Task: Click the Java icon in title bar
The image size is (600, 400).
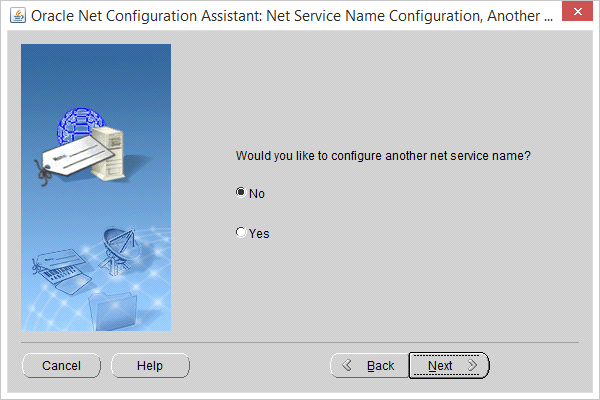Action: point(18,16)
